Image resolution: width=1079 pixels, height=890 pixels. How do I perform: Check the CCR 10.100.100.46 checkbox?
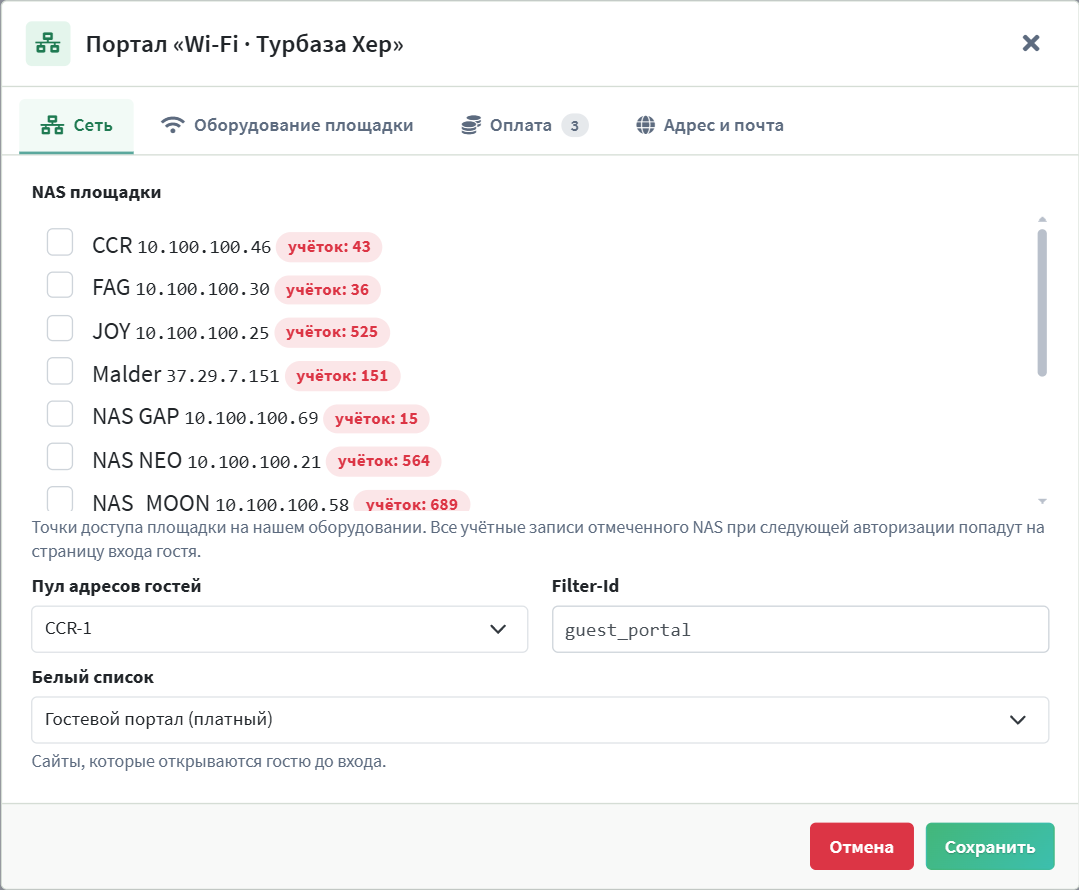pyautogui.click(x=60, y=242)
